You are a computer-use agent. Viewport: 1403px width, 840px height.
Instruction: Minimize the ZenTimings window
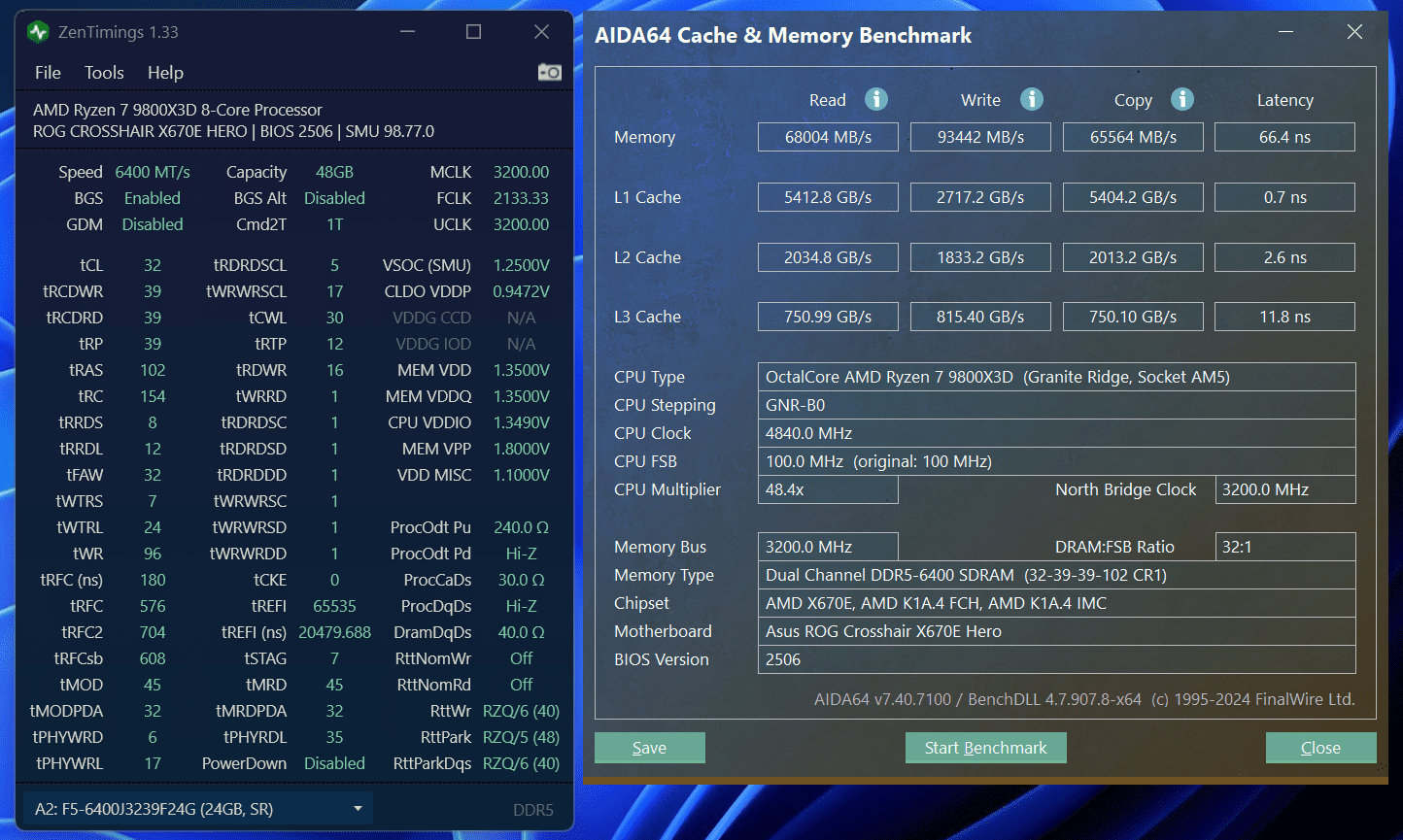(x=408, y=32)
